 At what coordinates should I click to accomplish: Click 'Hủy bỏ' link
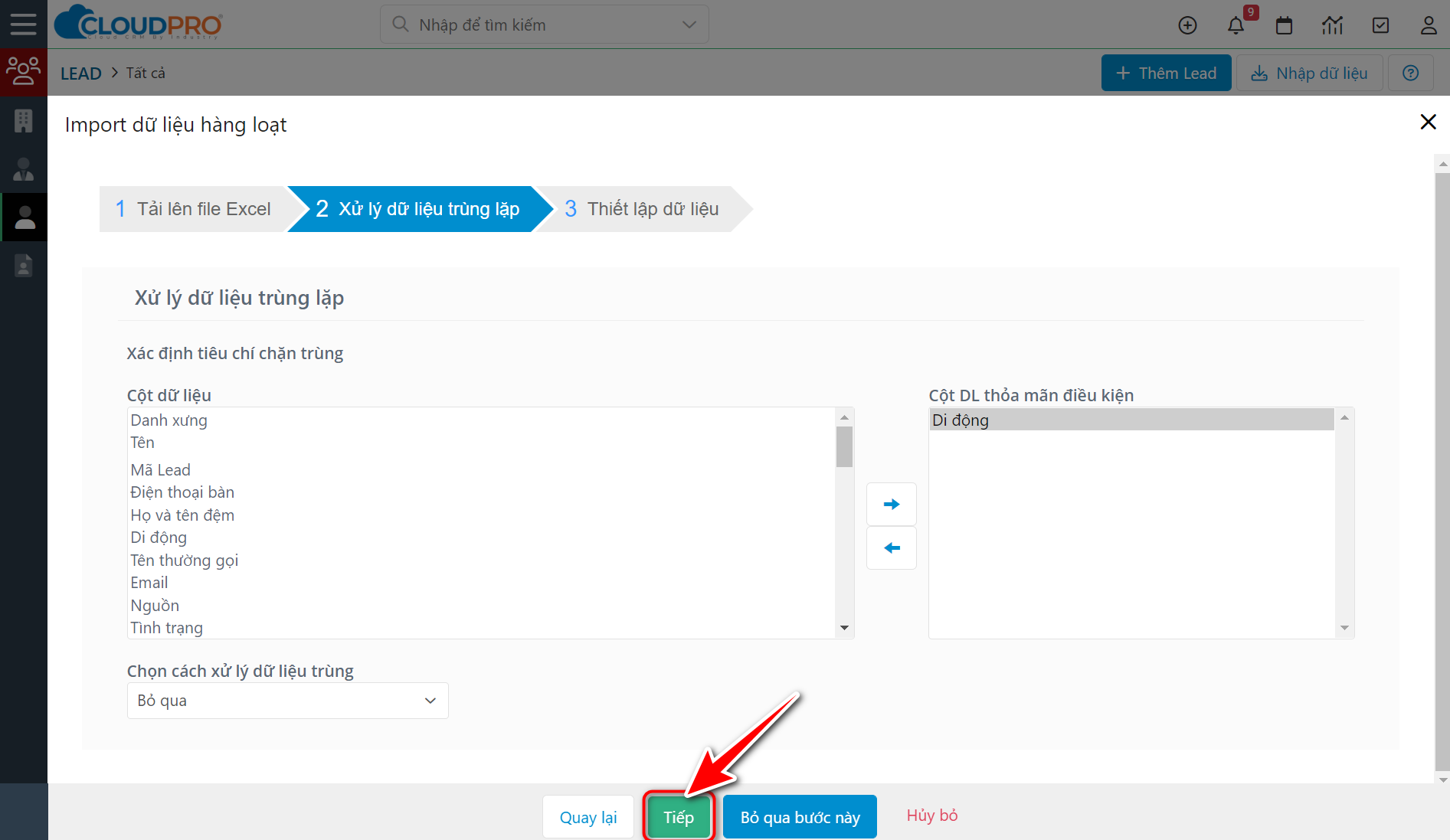(x=932, y=815)
